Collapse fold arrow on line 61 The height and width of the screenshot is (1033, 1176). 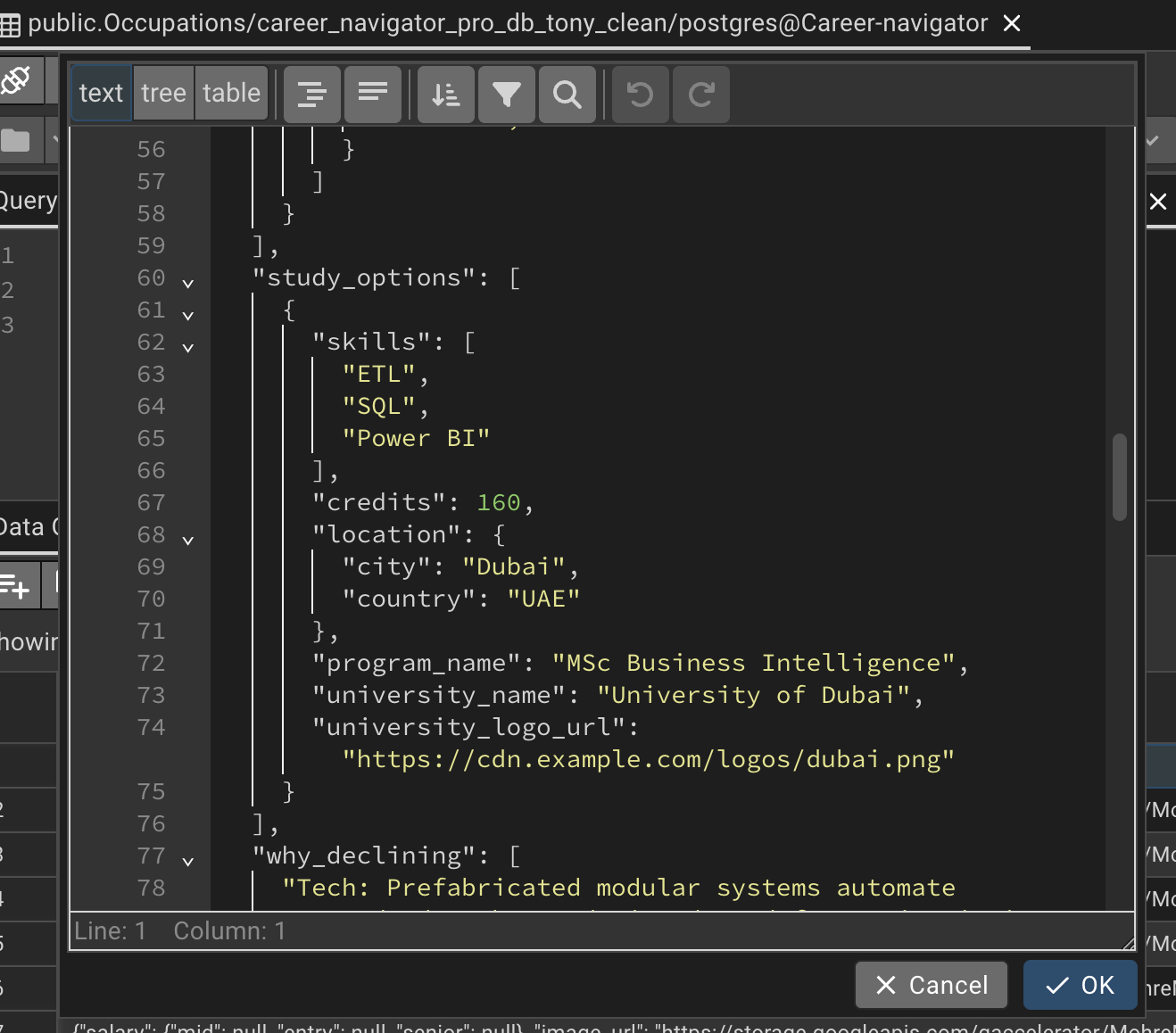click(x=188, y=316)
